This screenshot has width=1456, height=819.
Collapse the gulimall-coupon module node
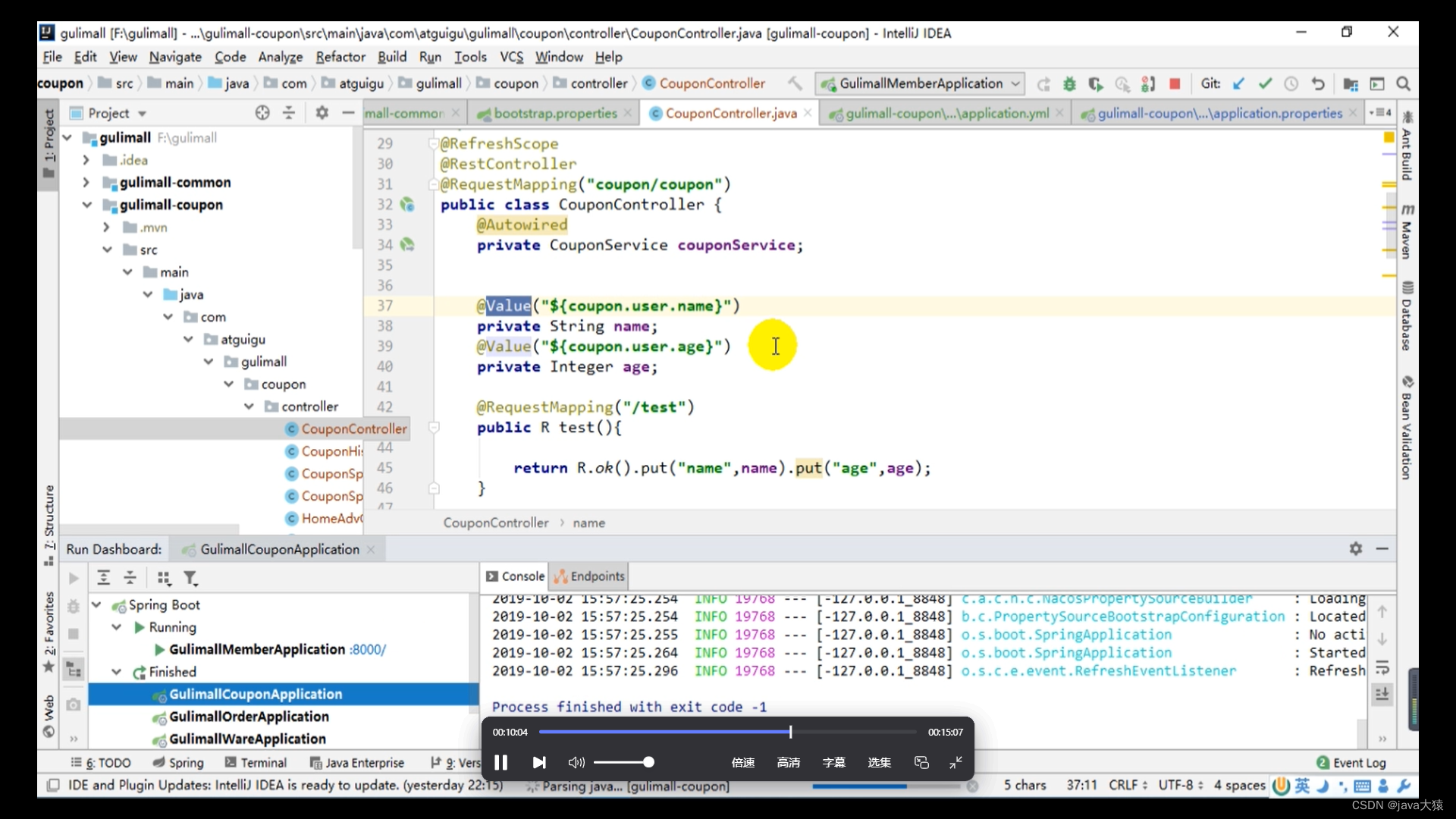point(87,205)
